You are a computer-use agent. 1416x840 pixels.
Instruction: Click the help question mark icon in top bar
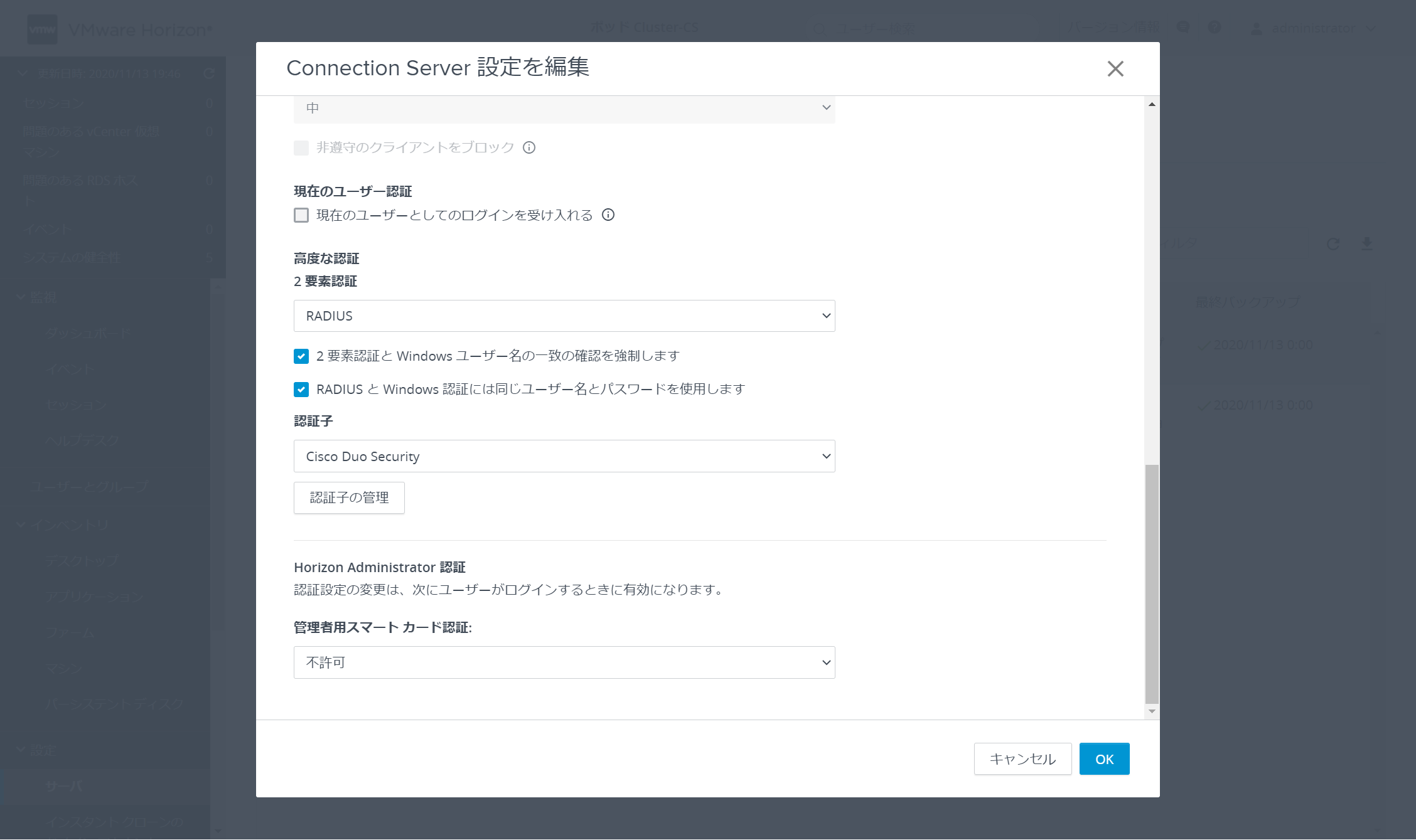[x=1214, y=28]
